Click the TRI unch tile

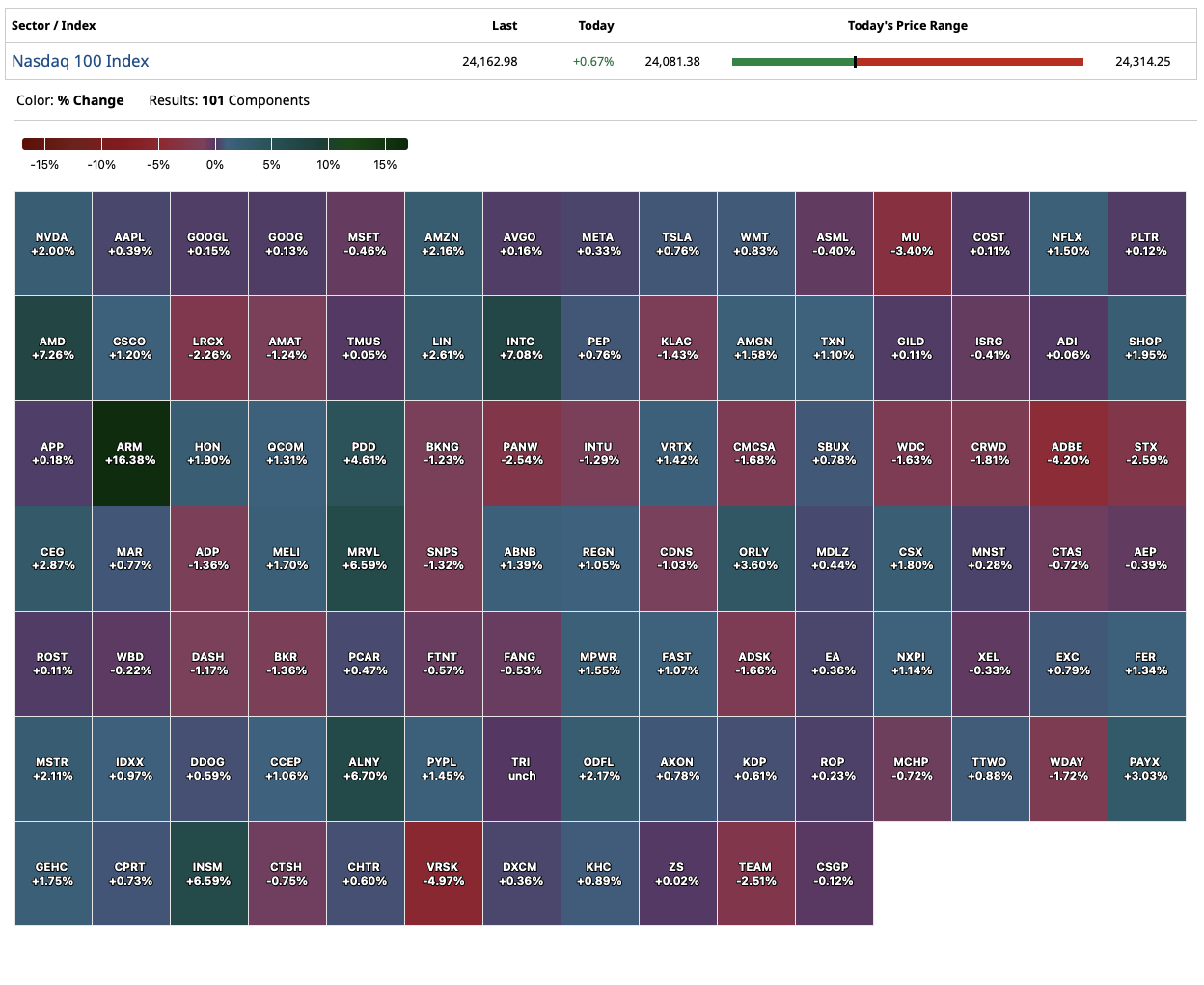(x=521, y=768)
